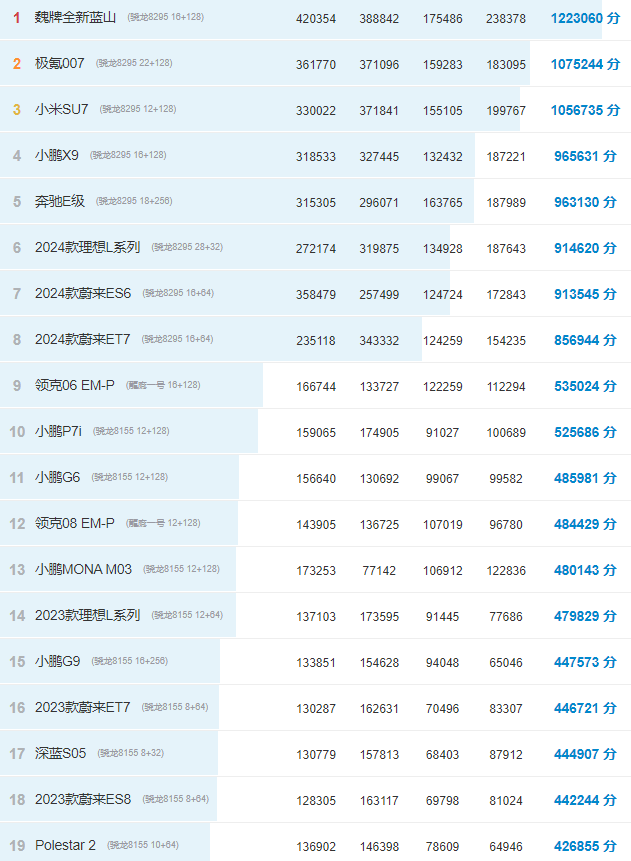The width and height of the screenshot is (631, 861).
Task: Click total score 442244 分
Action: coord(585,800)
